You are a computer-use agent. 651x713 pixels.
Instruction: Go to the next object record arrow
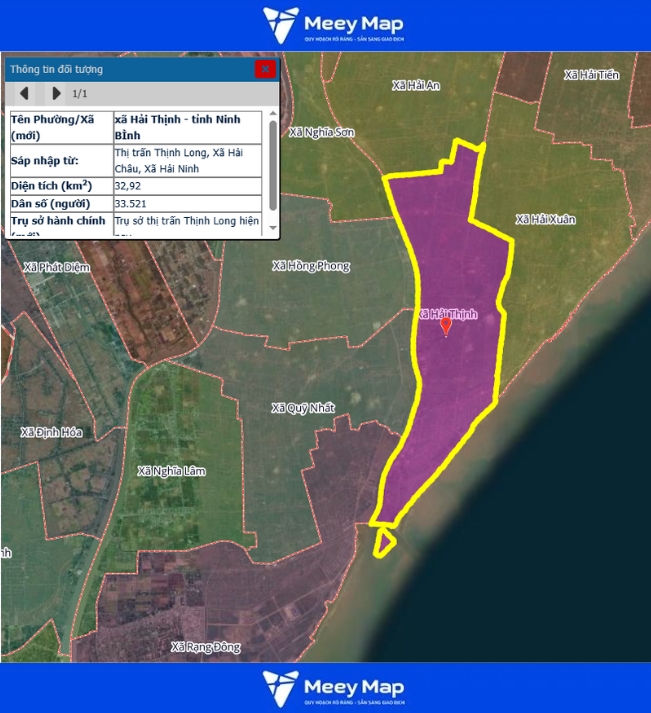pos(56,94)
